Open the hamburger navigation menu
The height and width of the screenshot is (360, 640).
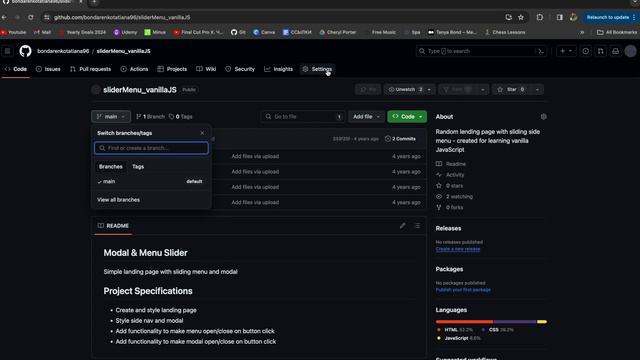[x=7, y=51]
